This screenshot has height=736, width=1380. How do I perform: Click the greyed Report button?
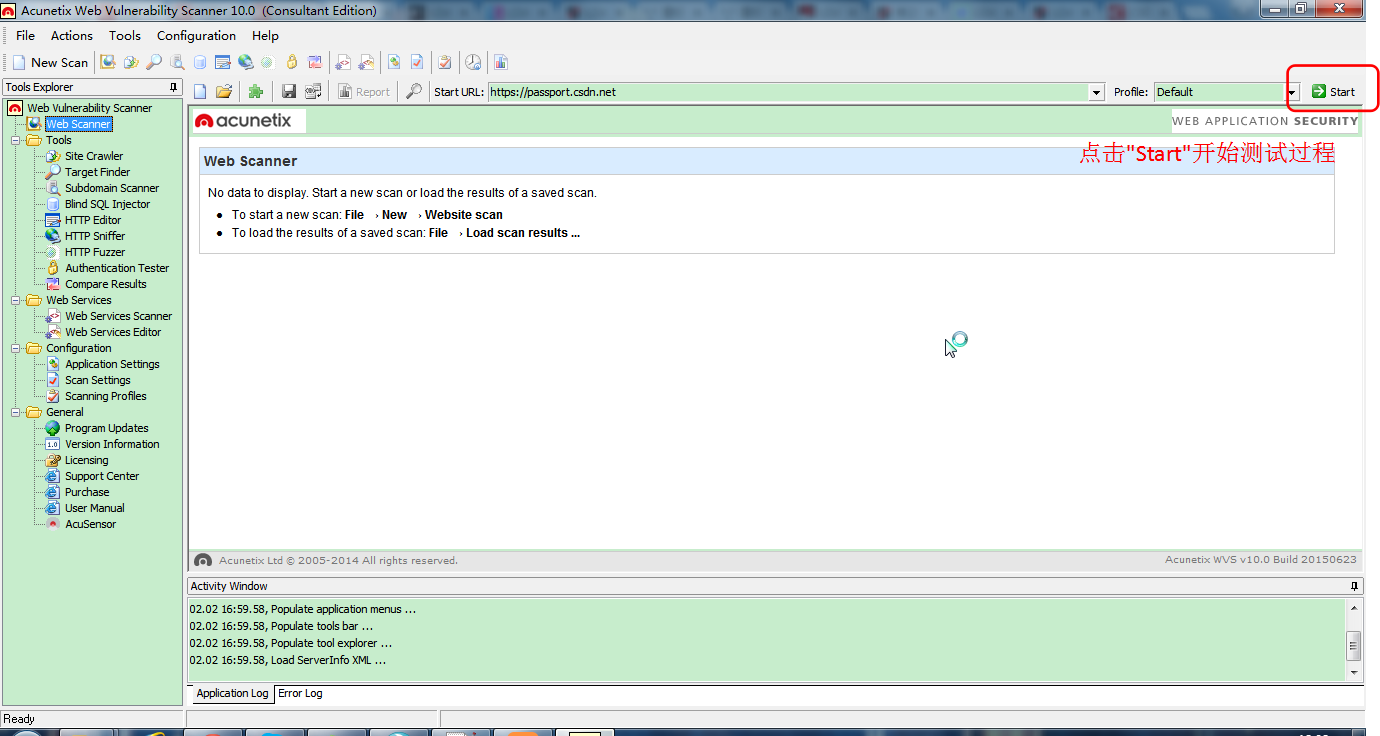click(364, 91)
